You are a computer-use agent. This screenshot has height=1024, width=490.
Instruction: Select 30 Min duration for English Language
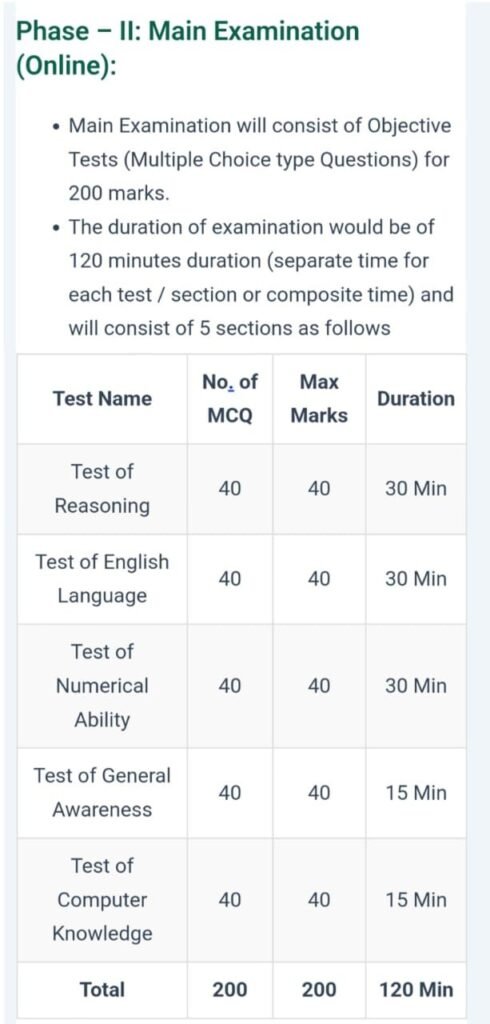pyautogui.click(x=416, y=579)
